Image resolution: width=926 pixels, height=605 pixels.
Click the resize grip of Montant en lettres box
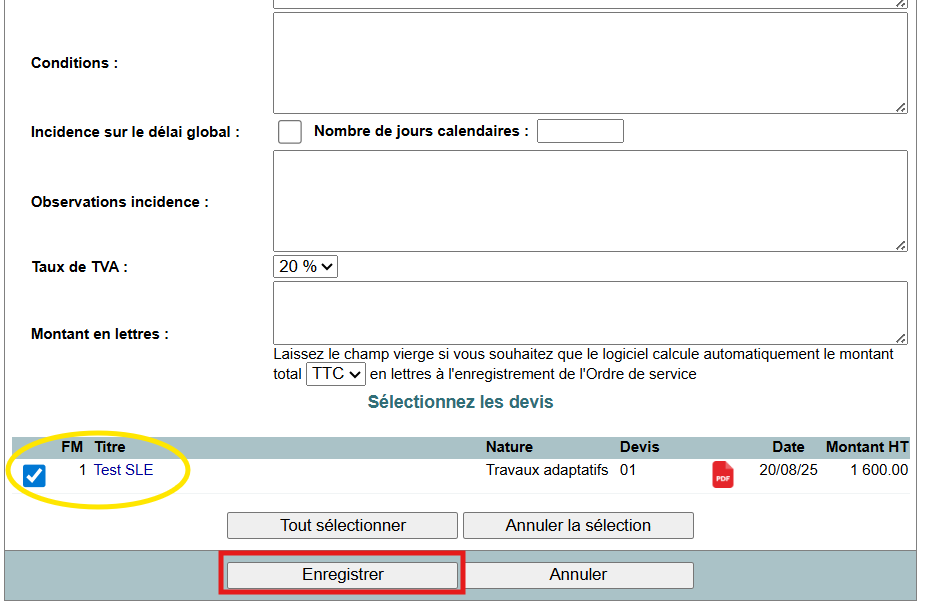point(900,338)
